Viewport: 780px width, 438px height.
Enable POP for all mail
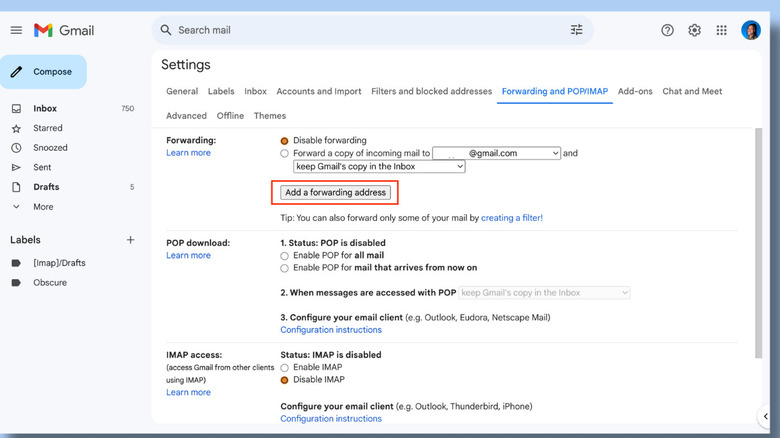click(x=285, y=256)
